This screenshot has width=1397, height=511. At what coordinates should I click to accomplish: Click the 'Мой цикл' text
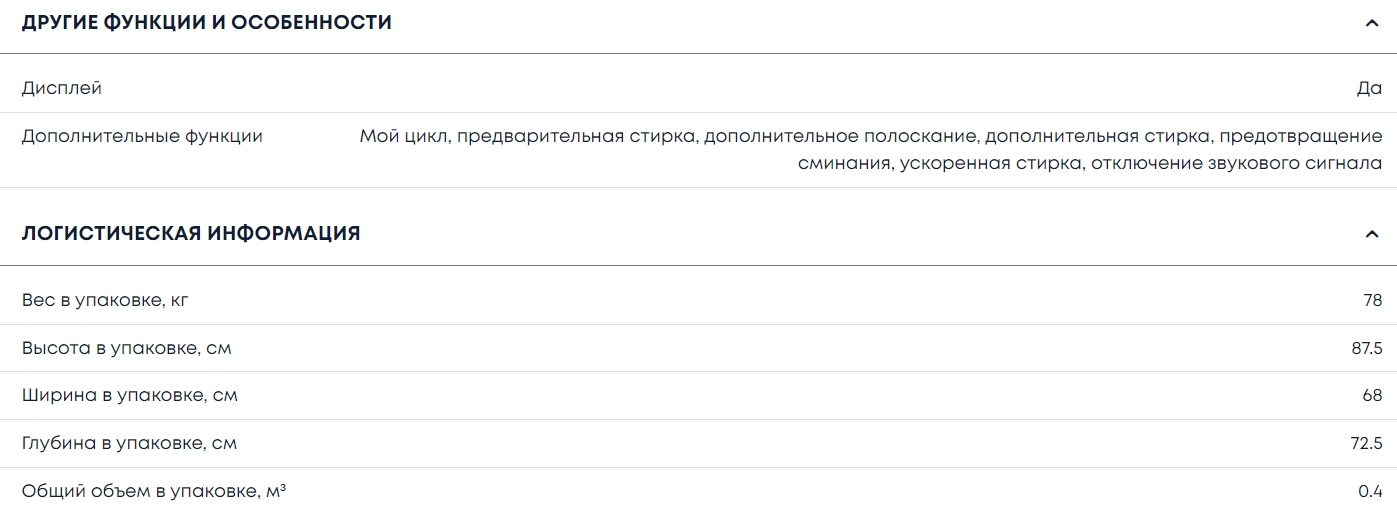402,136
